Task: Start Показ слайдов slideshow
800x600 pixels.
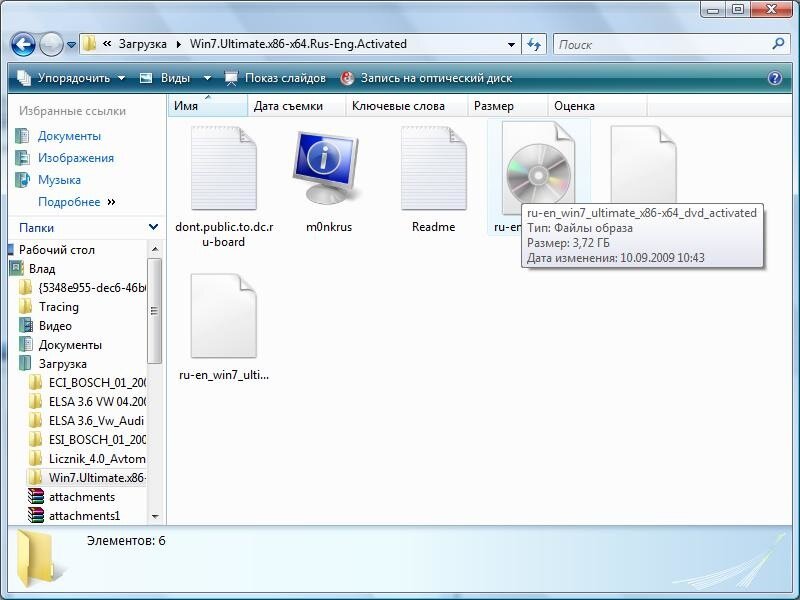Action: pyautogui.click(x=276, y=78)
